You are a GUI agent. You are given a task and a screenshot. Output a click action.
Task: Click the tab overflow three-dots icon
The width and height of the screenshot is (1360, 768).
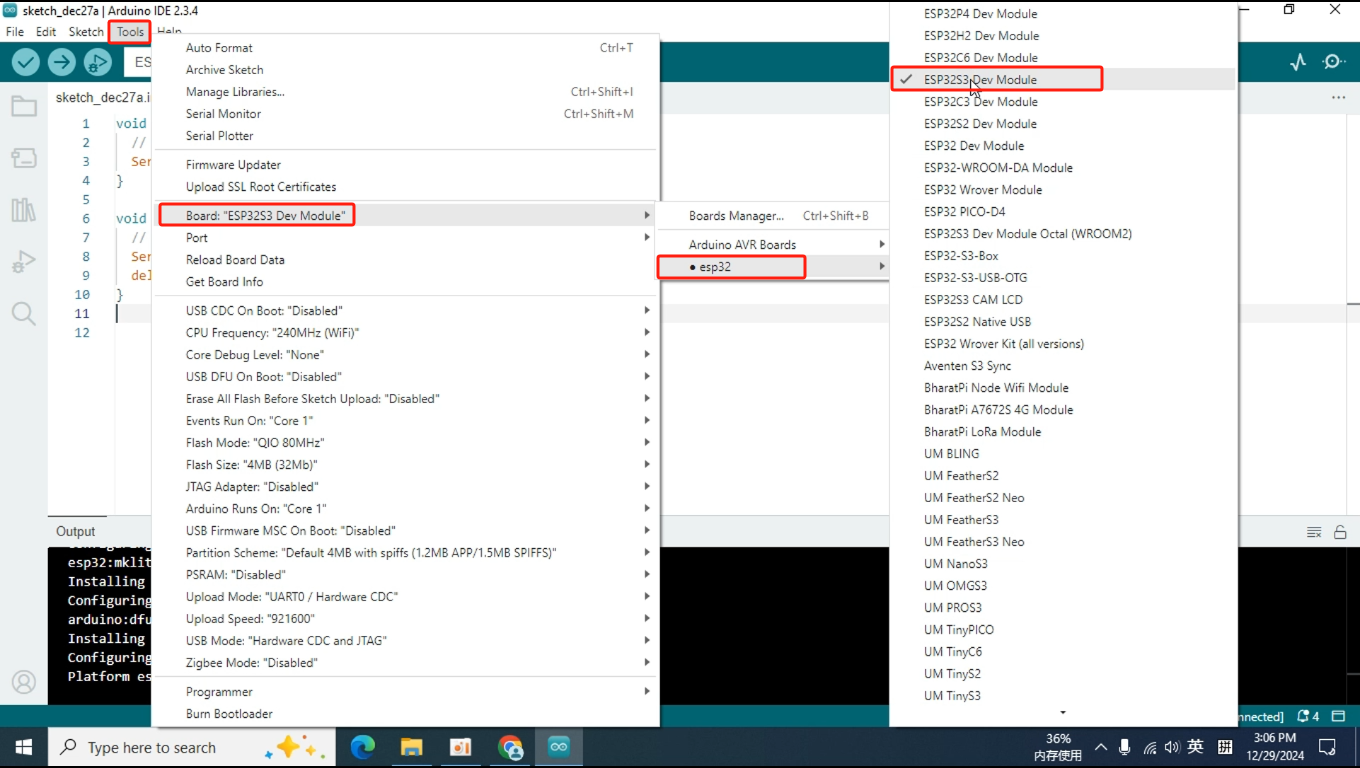point(1338,98)
